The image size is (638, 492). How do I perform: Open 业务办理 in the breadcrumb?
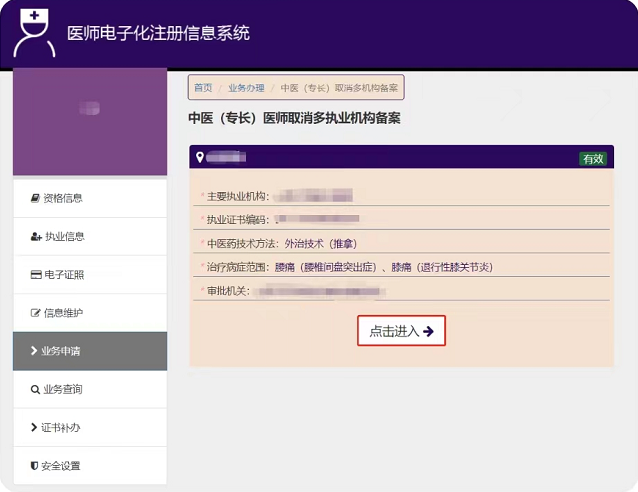pyautogui.click(x=246, y=88)
